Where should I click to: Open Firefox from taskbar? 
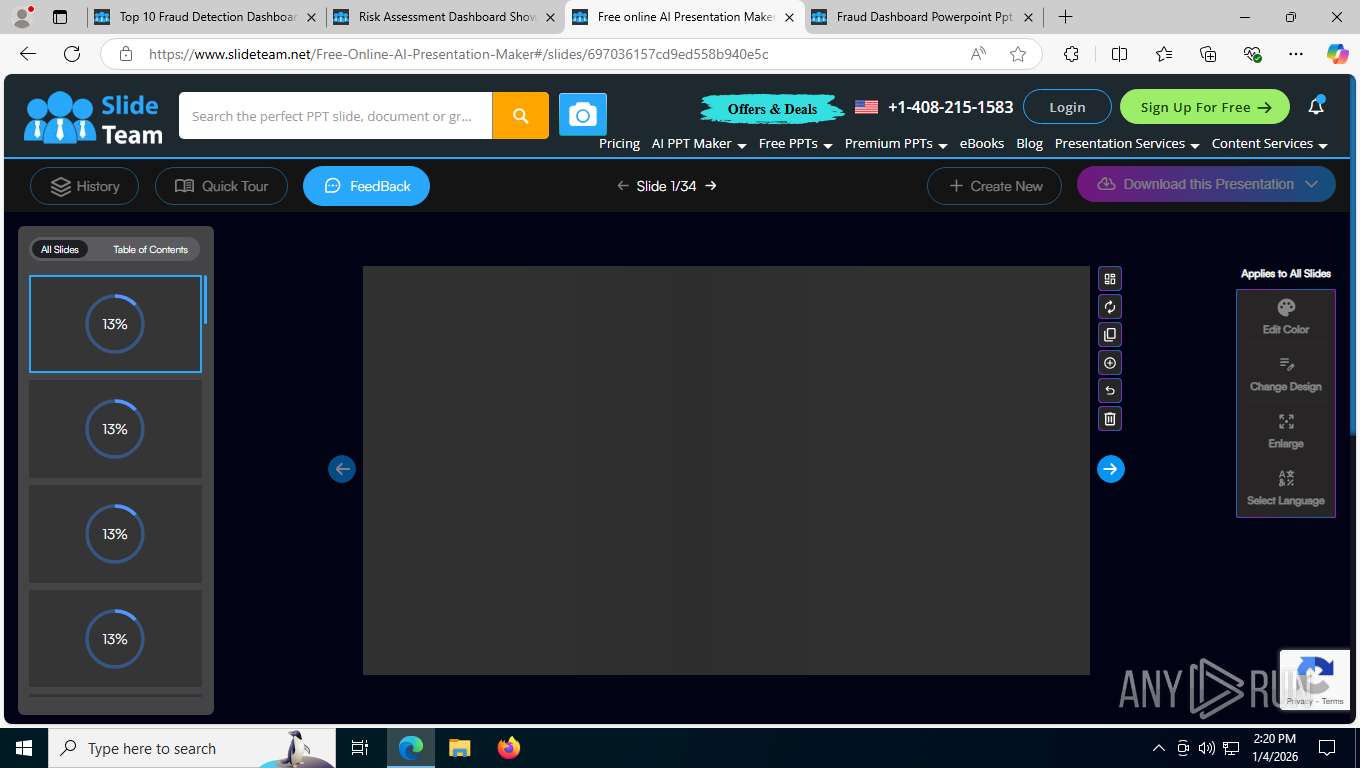[509, 748]
